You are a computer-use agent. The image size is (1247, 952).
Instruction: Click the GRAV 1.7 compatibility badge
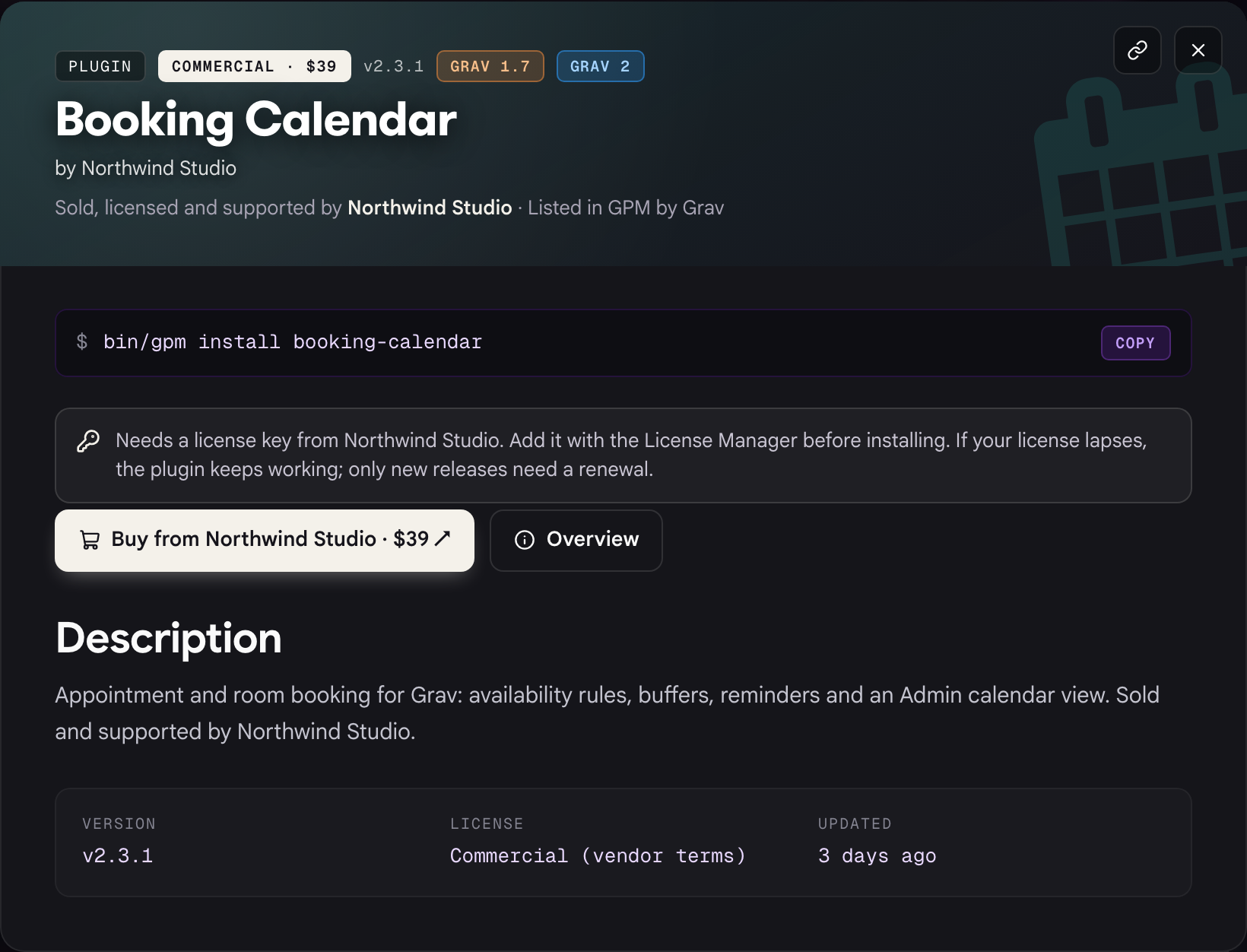490,66
